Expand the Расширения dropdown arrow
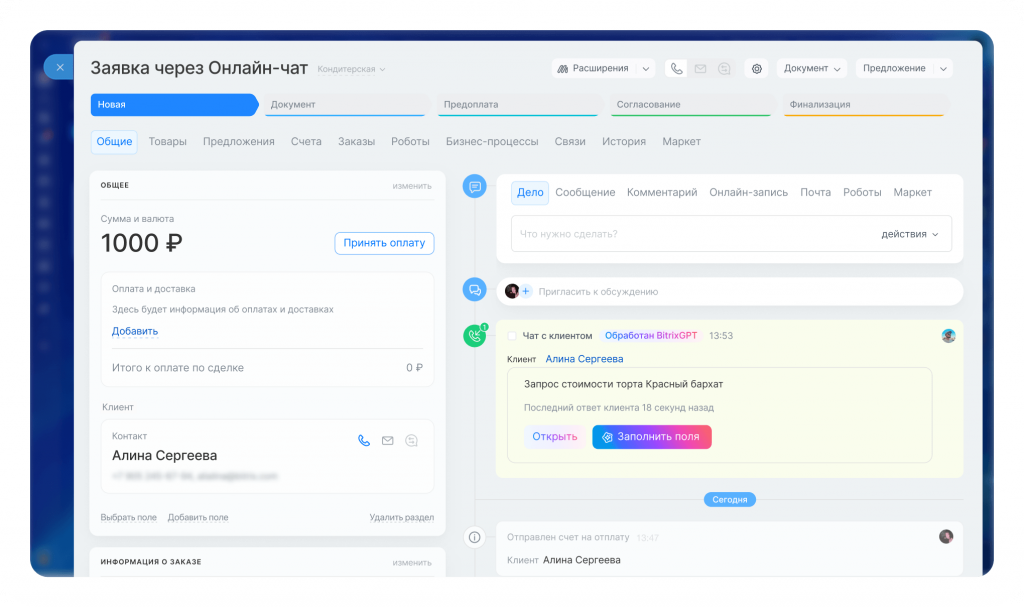This screenshot has height=607, width=1024. pyautogui.click(x=645, y=69)
